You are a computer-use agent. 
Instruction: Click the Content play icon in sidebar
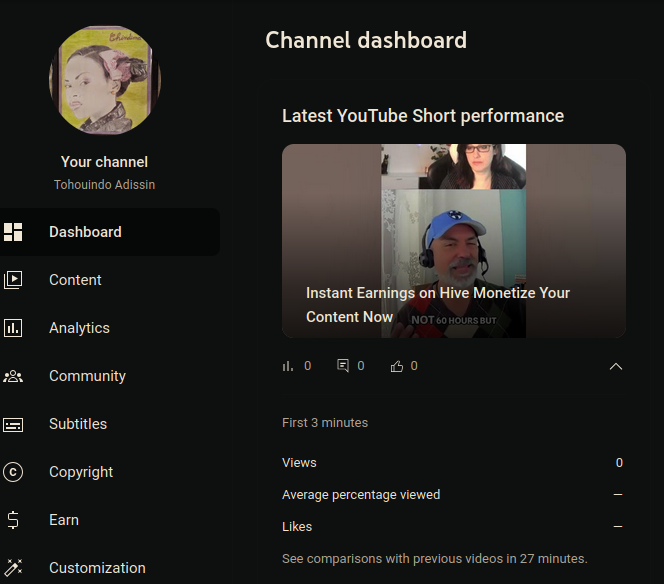point(13,280)
